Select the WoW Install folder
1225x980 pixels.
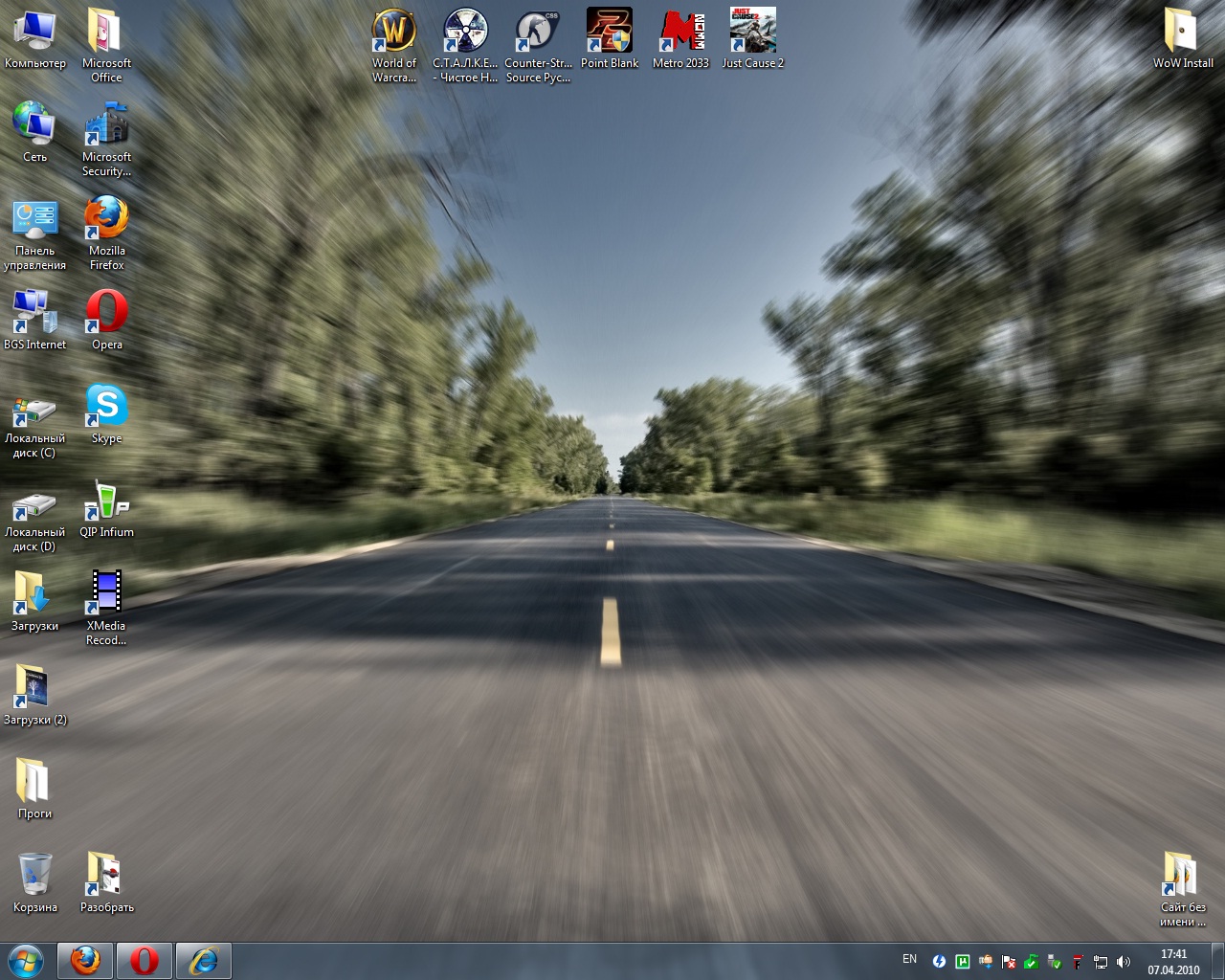[x=1182, y=33]
